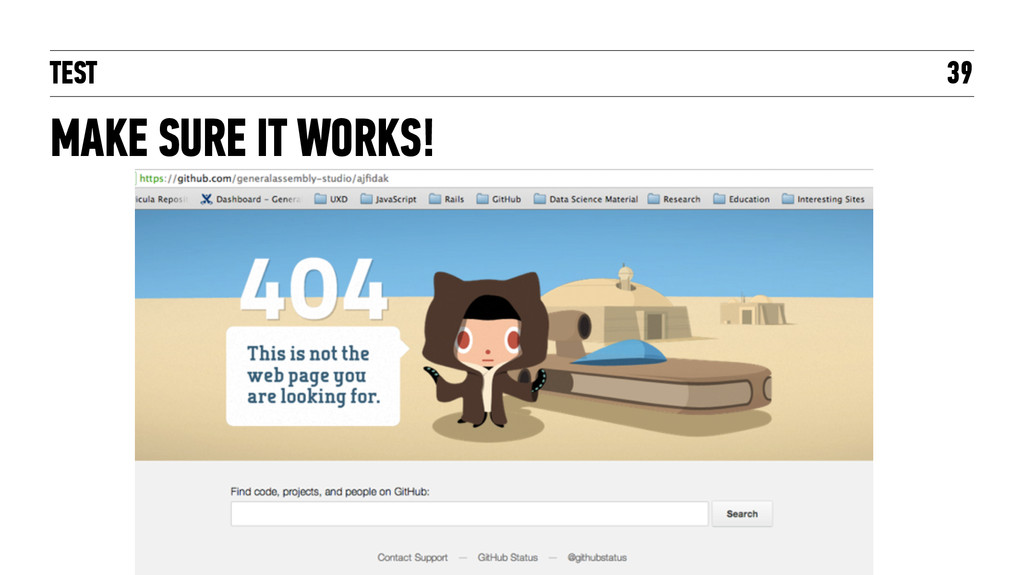Open the Dashboard – General bookmark
Image resolution: width=1024 pixels, height=575 pixels.
coord(251,199)
